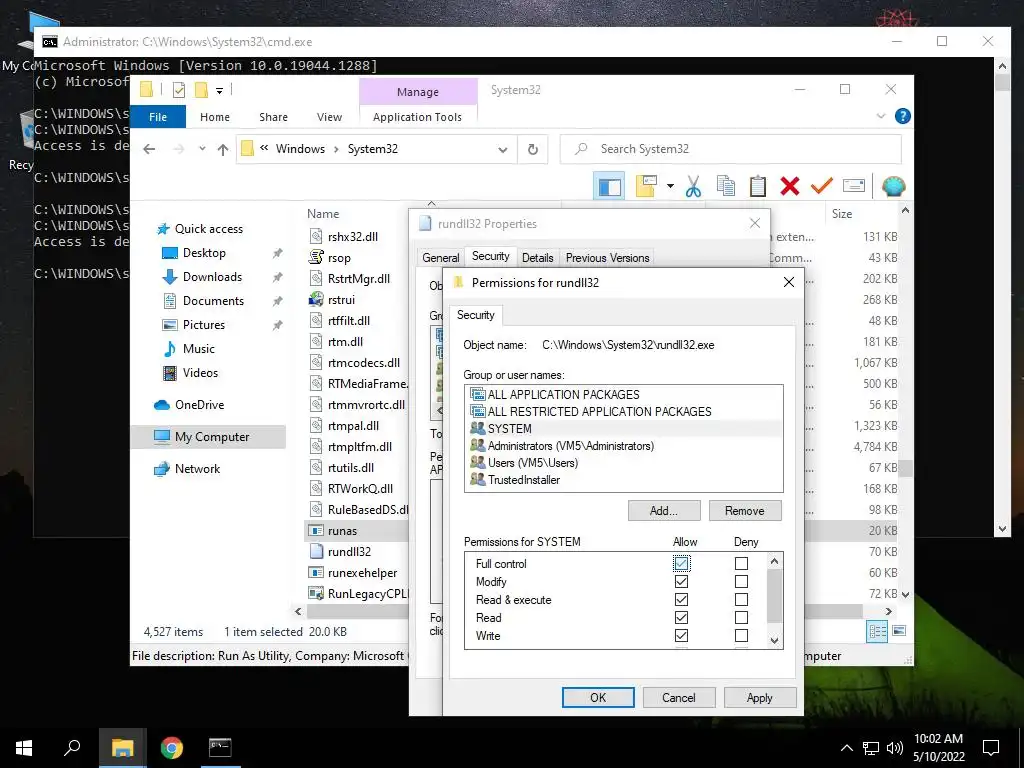Open taskbar search magnifier

click(72, 748)
